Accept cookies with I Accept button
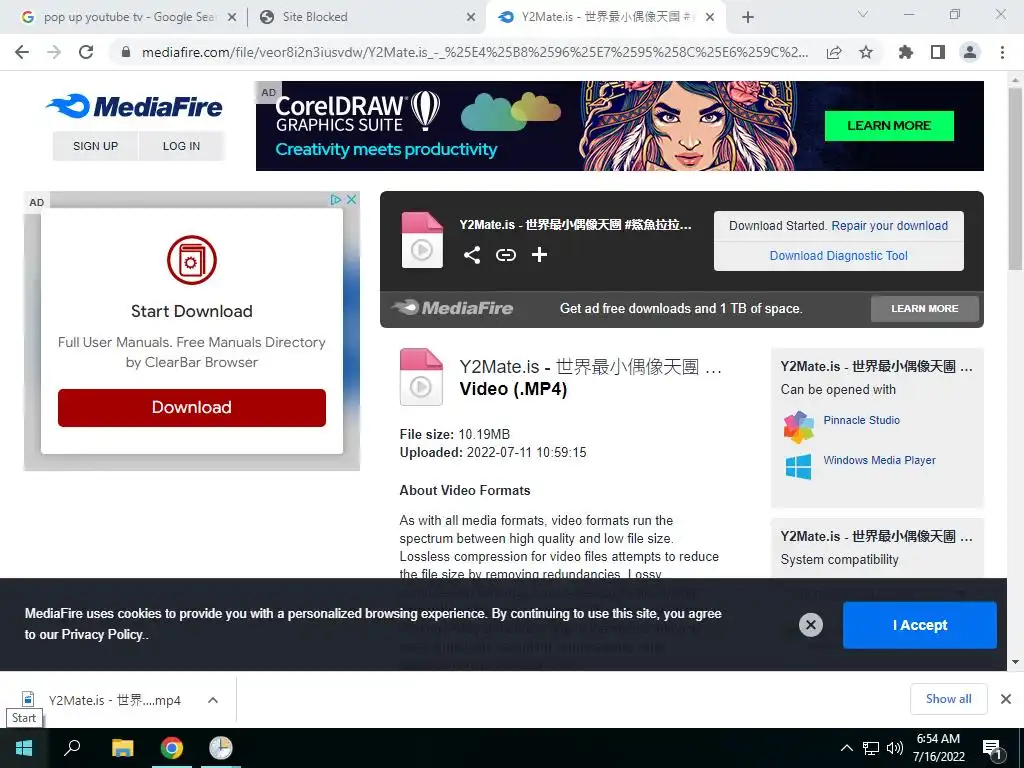The height and width of the screenshot is (768, 1024). coord(920,625)
